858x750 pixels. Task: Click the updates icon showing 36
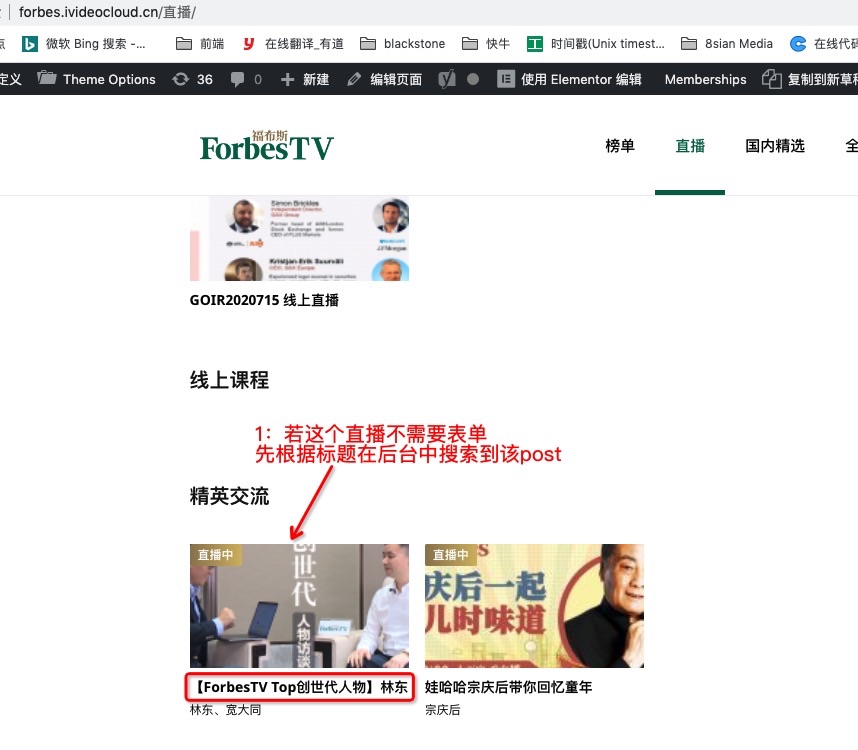(193, 79)
